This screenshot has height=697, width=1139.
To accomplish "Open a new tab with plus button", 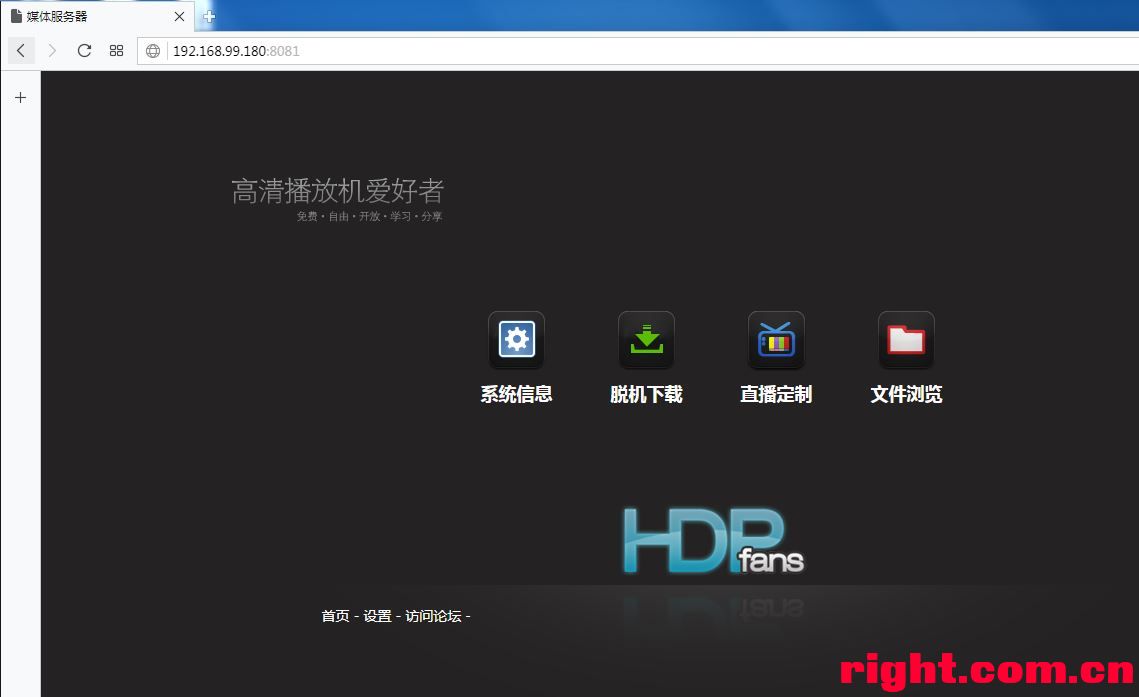I will 209,16.
